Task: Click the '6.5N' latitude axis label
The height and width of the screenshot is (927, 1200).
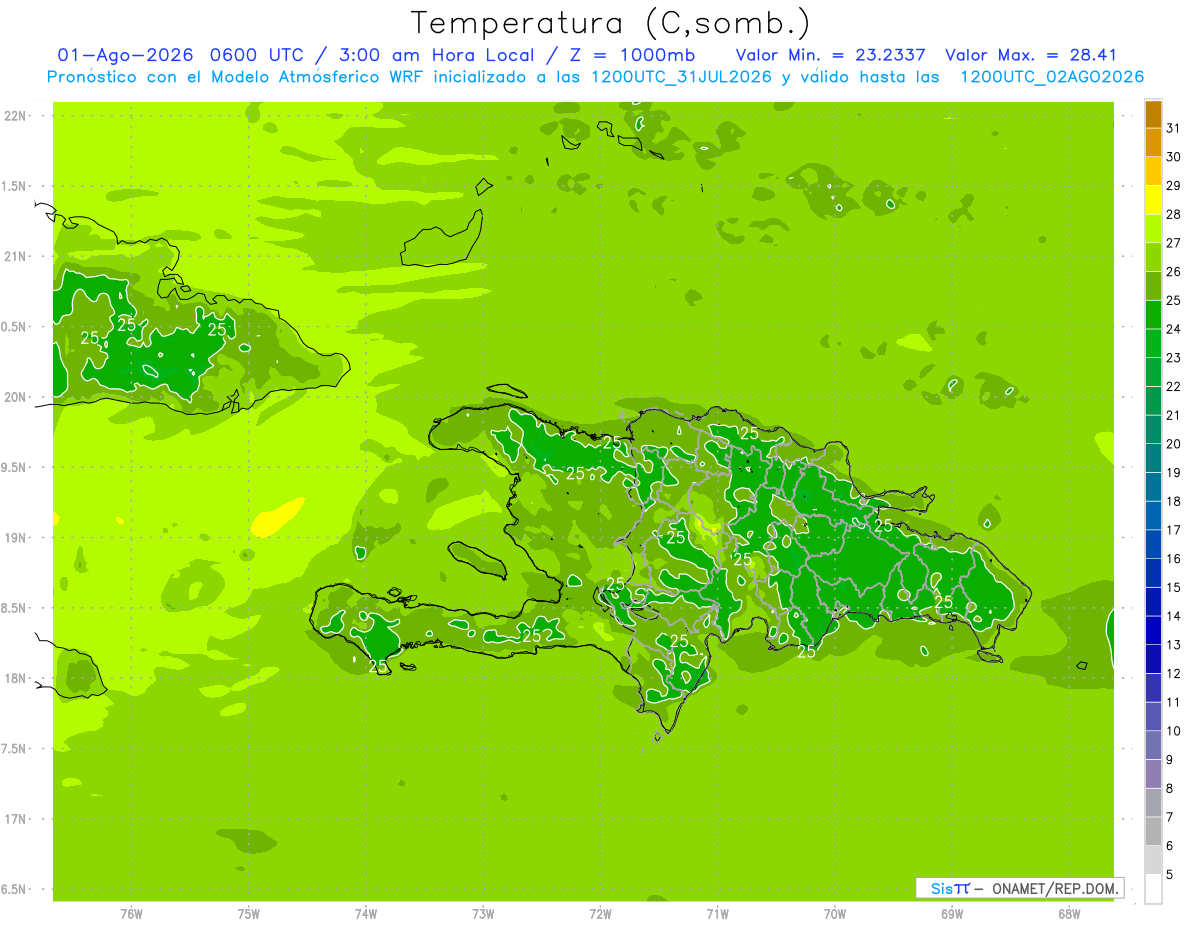Action: click(x=14, y=889)
